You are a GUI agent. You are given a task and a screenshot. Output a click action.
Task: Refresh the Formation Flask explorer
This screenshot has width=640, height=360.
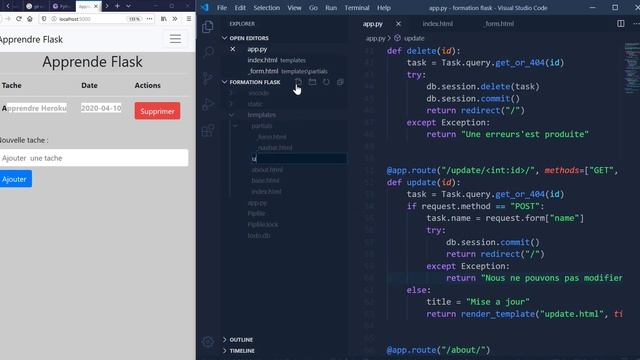(326, 82)
